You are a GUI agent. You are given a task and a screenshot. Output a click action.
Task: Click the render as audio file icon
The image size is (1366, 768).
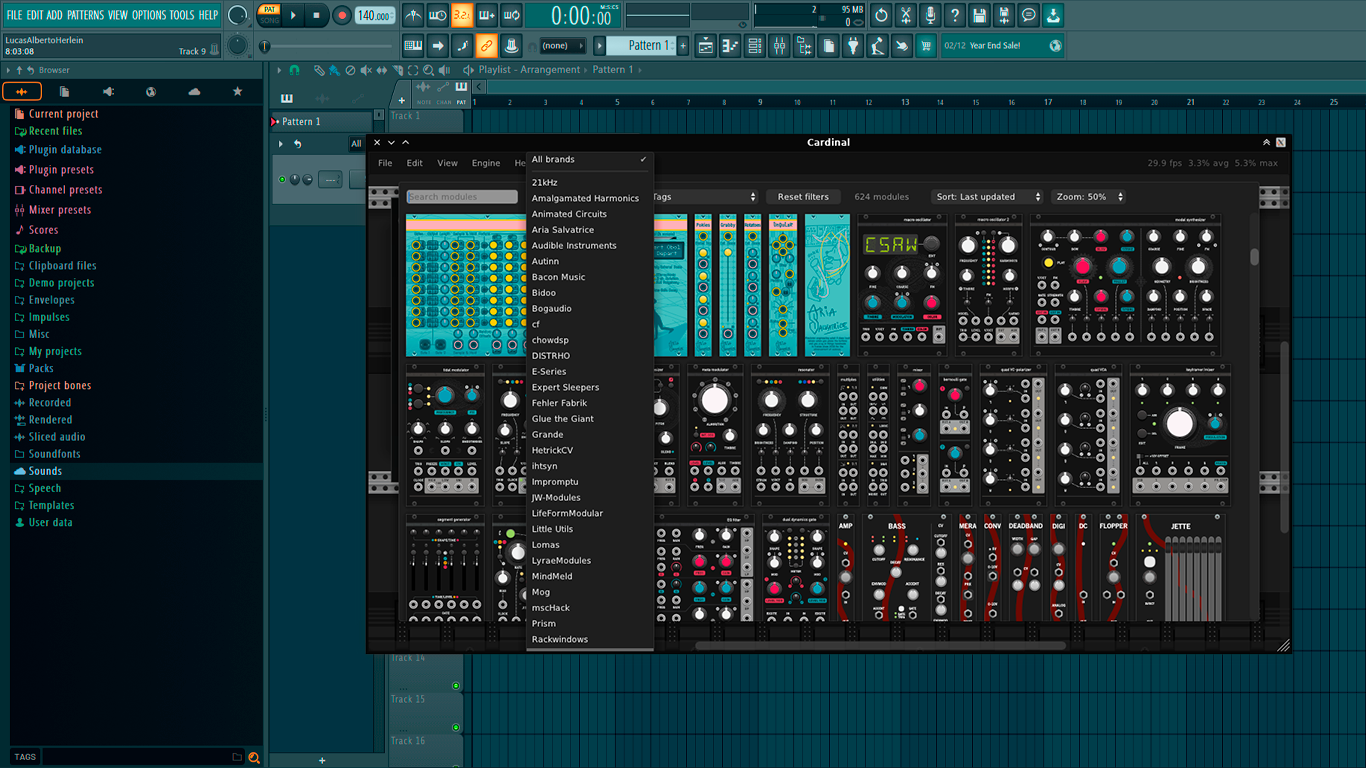(1004, 16)
